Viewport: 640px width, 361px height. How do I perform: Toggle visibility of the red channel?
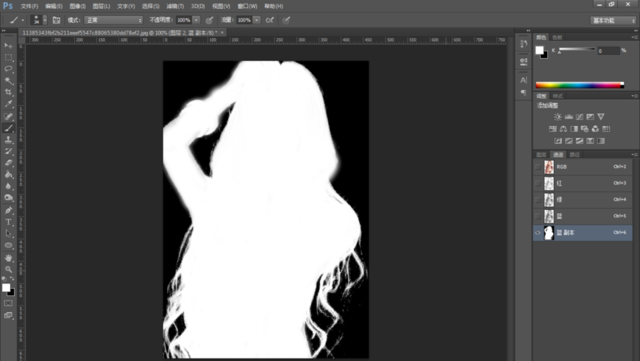coord(538,183)
